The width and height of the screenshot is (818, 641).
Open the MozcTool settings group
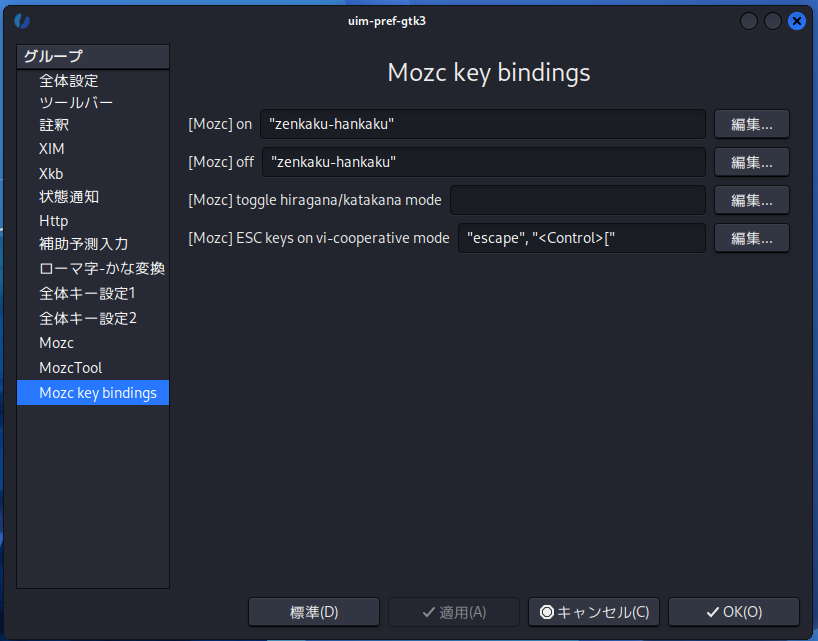(93, 368)
